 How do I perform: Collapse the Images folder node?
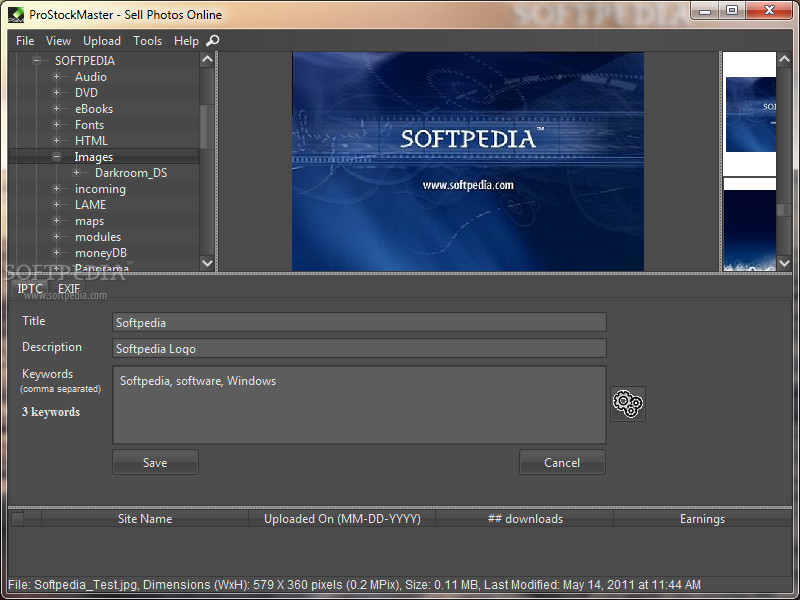pos(57,157)
